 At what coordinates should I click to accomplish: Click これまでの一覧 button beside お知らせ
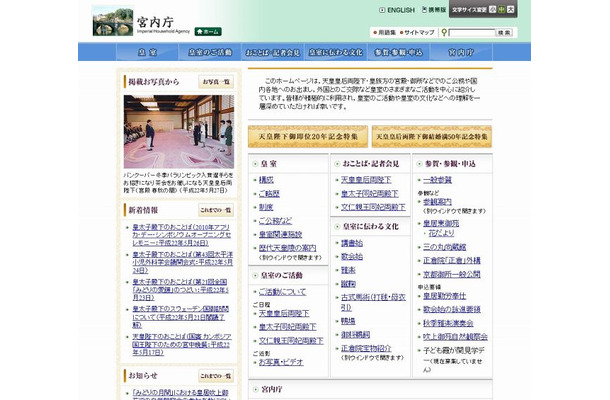(x=216, y=376)
